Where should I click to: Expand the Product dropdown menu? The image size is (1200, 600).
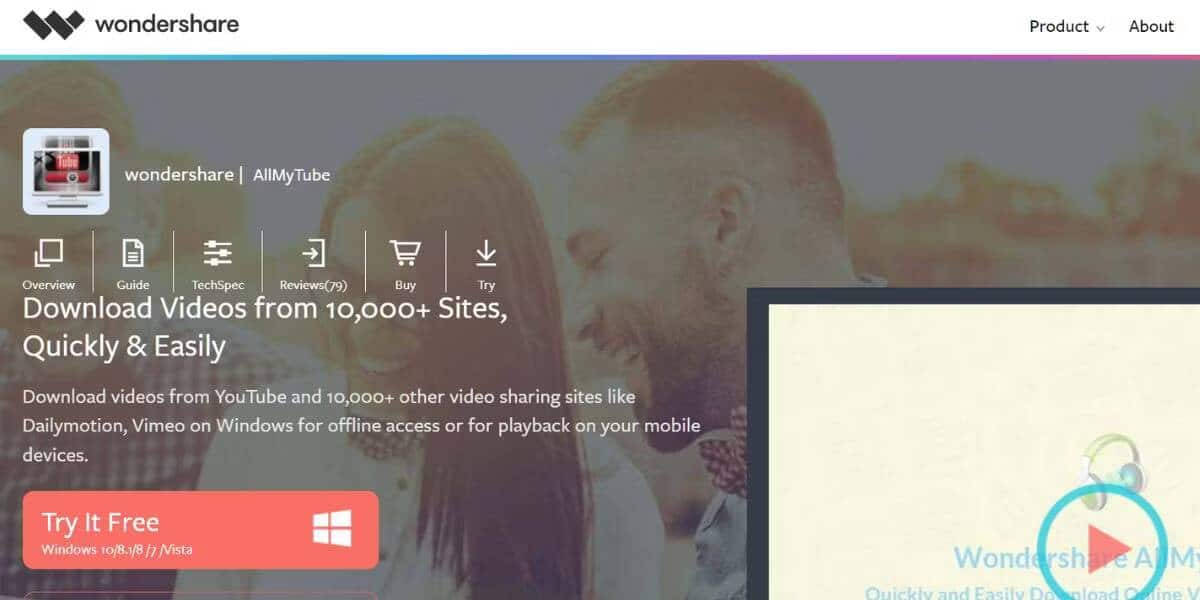point(1067,26)
